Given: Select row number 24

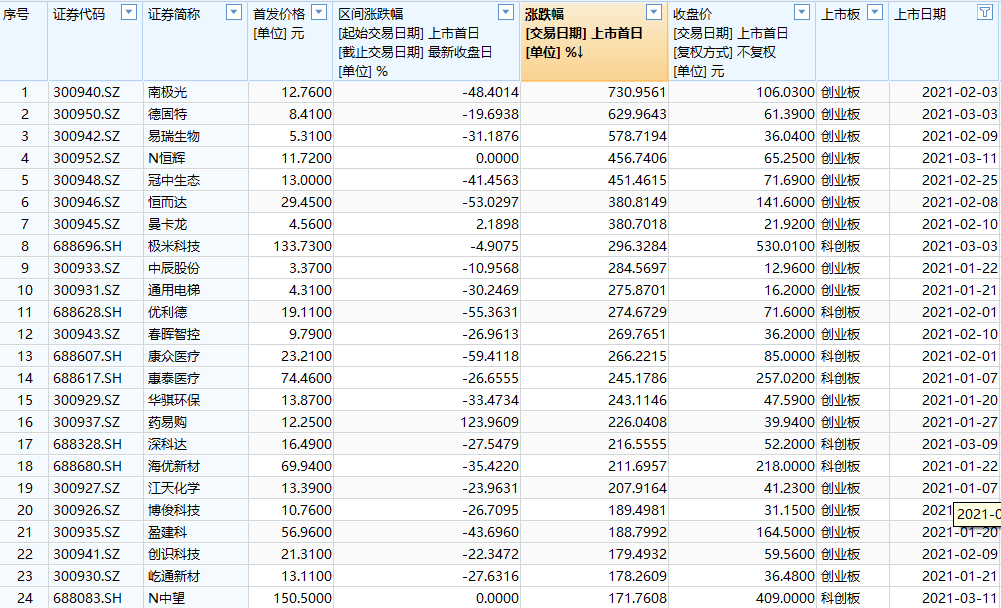Looking at the screenshot, I should coord(25,598).
